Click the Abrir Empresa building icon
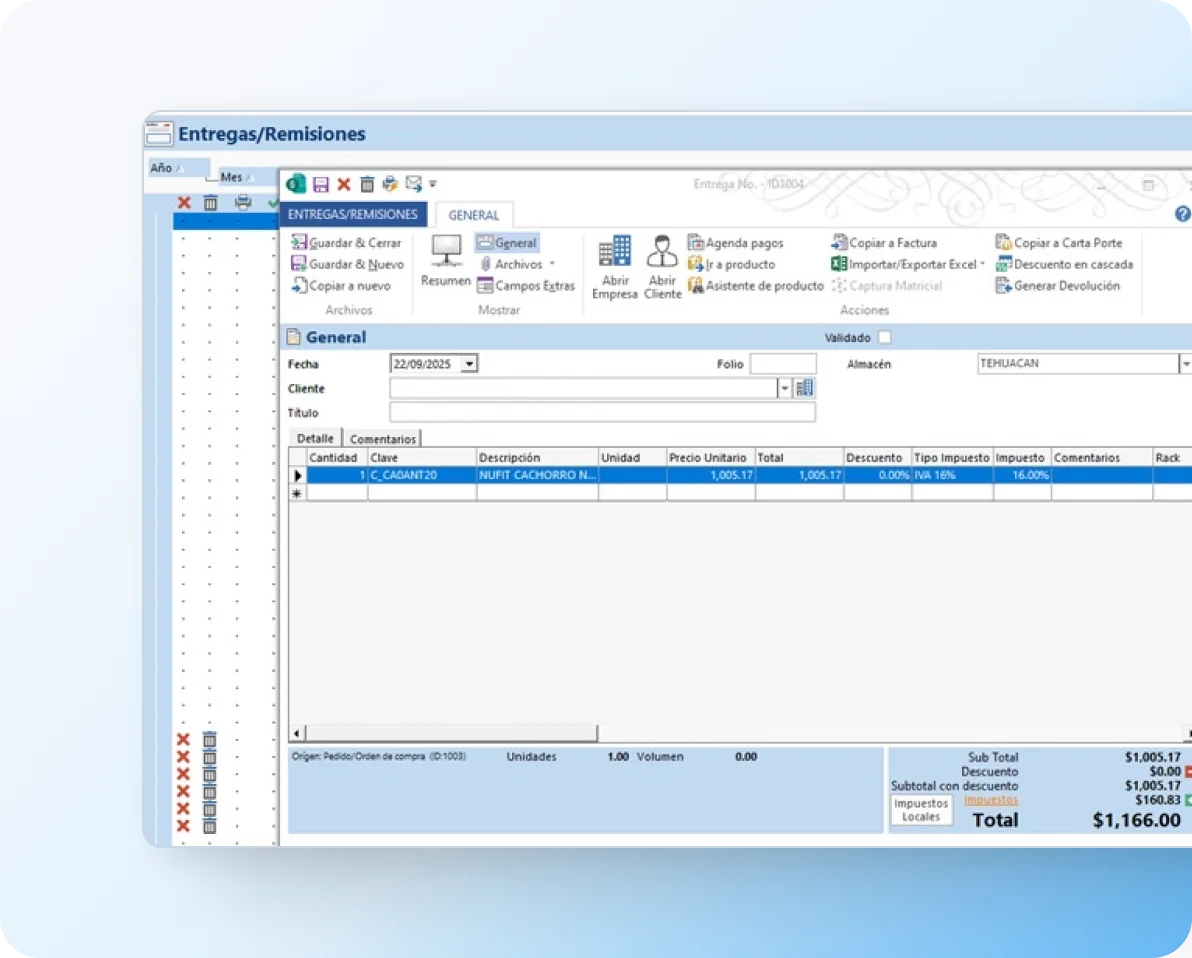 pos(614,252)
